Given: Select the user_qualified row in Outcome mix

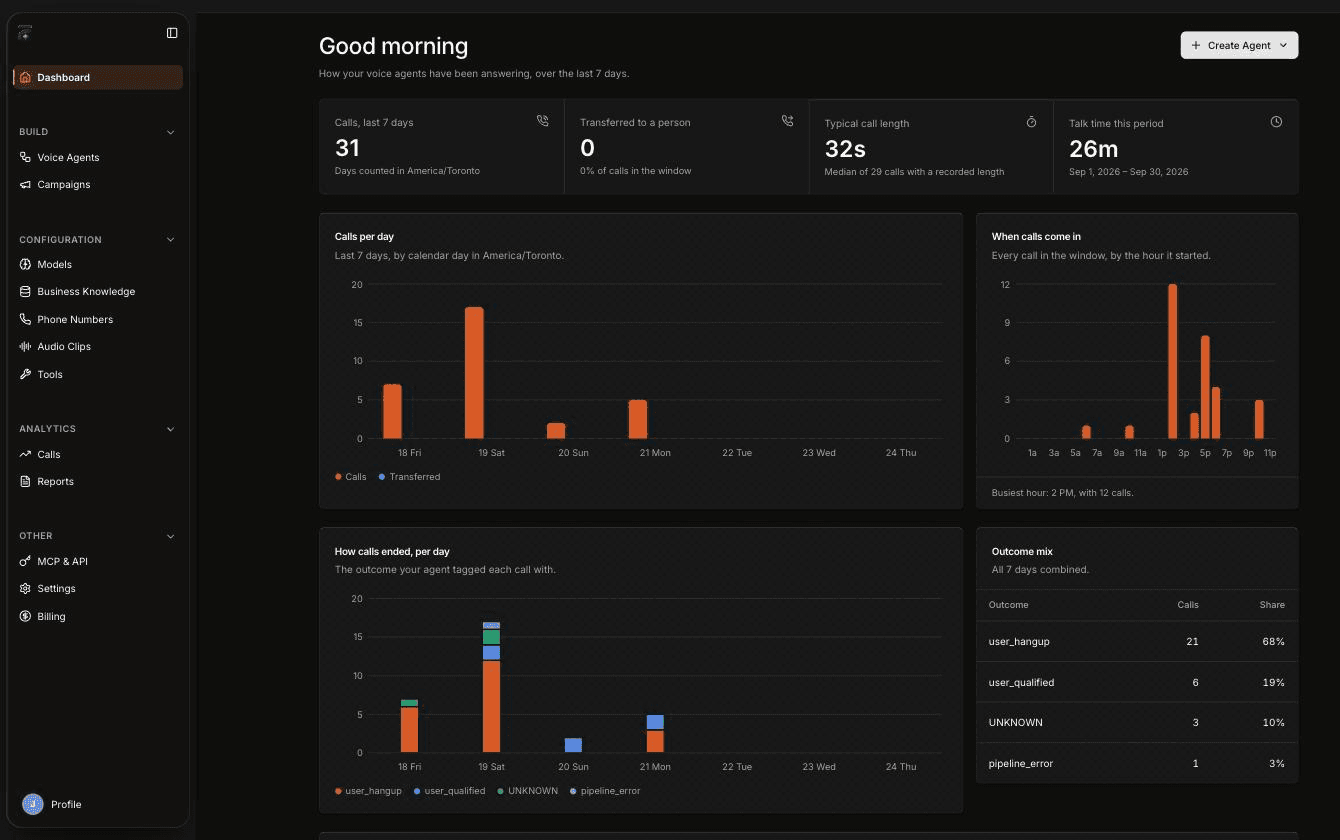Looking at the screenshot, I should coord(1137,682).
